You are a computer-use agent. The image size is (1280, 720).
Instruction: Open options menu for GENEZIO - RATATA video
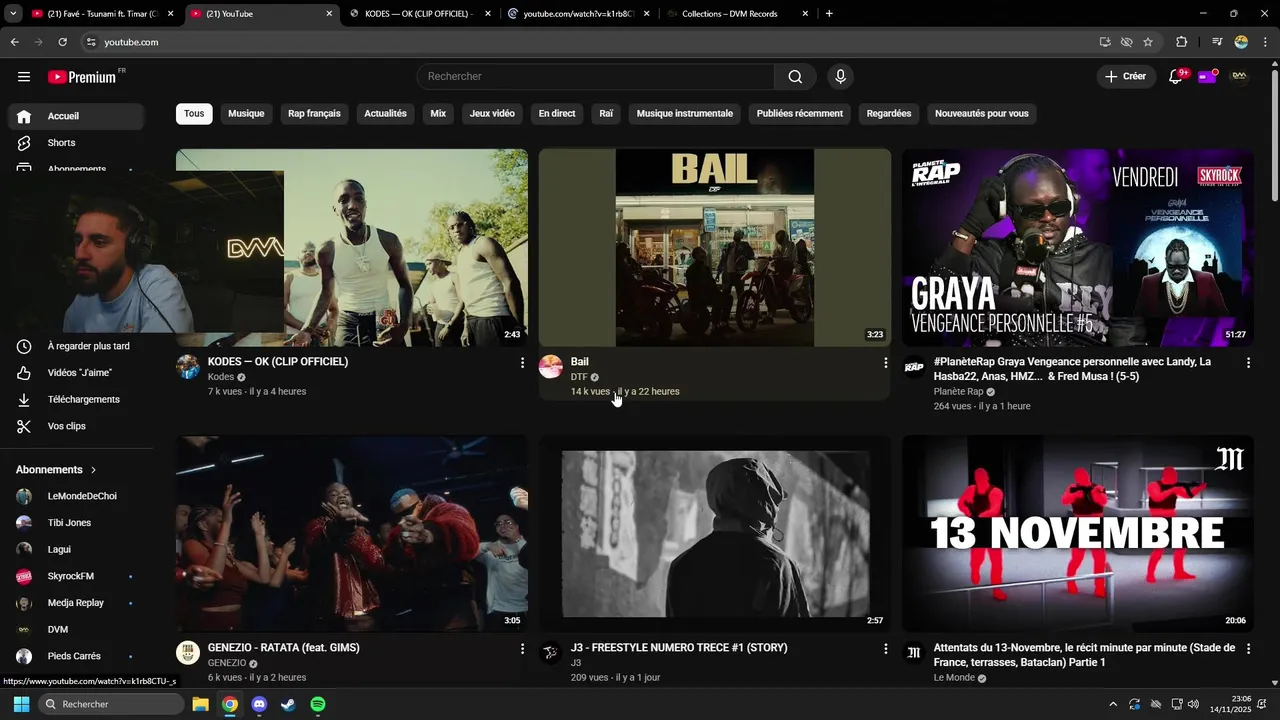click(522, 648)
